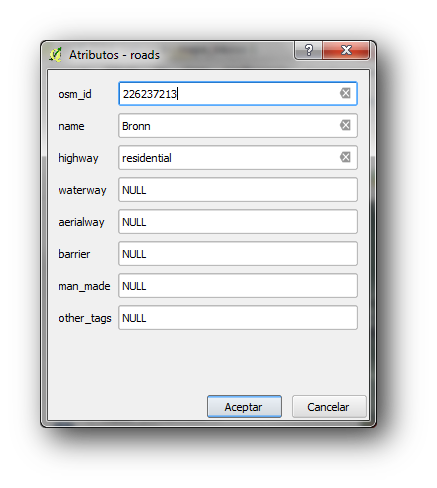Click into the name field containing Bronn
The image size is (437, 488).
click(238, 126)
